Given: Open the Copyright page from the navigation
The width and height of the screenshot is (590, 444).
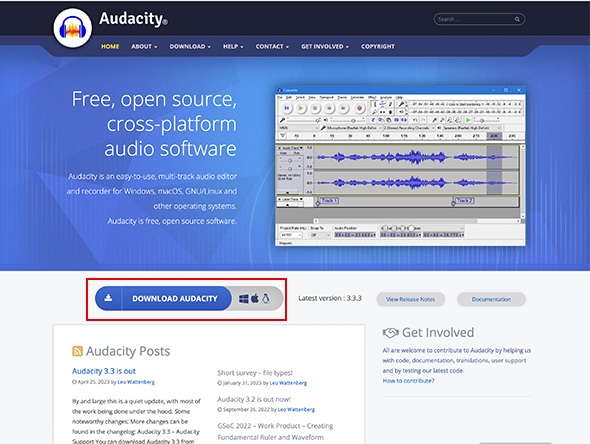Looking at the screenshot, I should point(378,47).
